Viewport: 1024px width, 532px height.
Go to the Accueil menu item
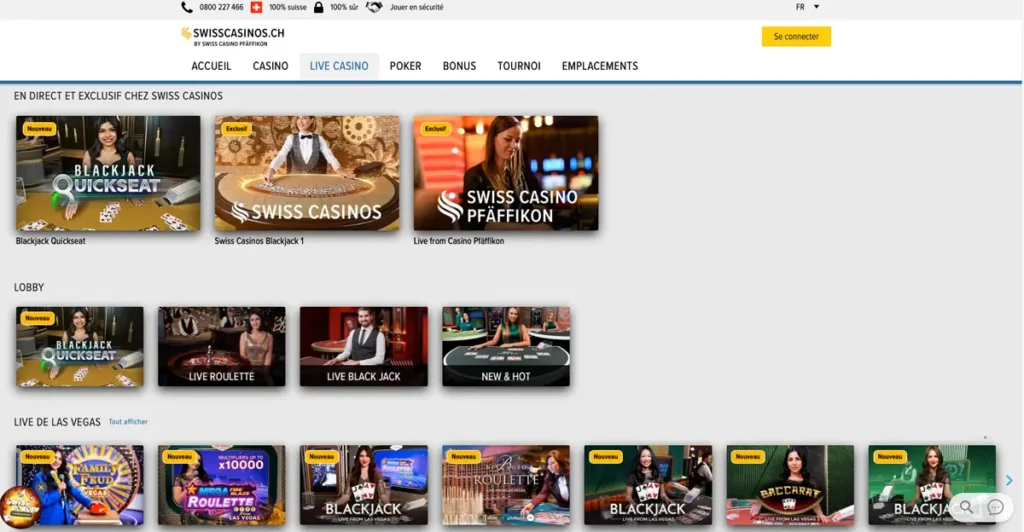(x=211, y=66)
